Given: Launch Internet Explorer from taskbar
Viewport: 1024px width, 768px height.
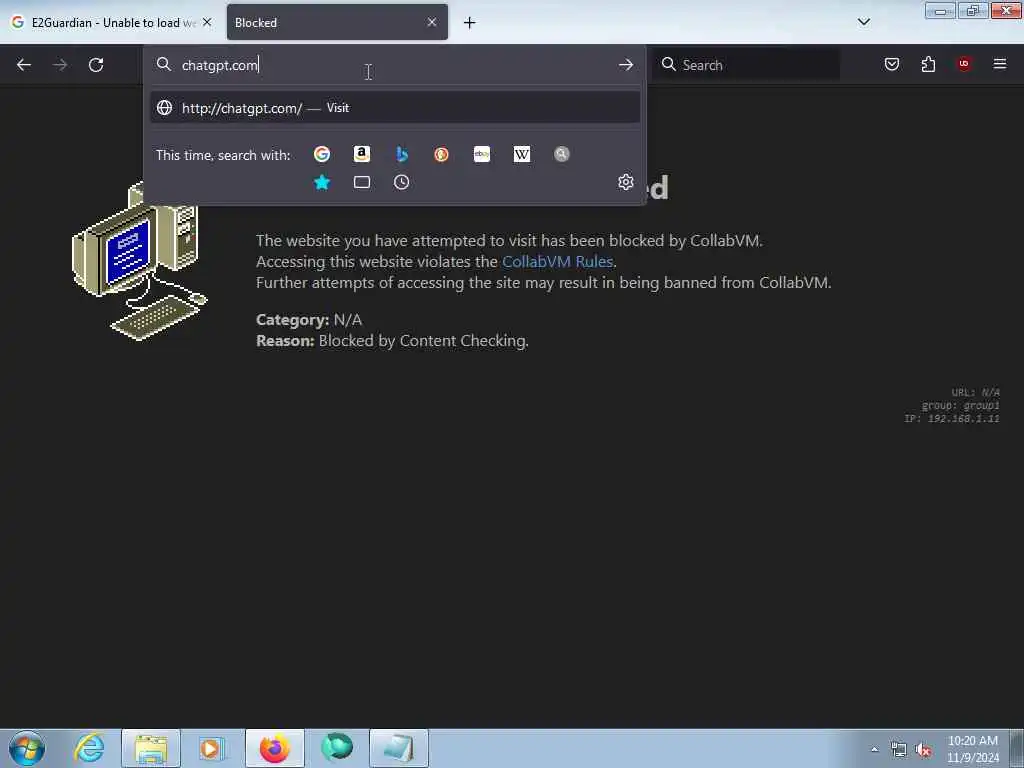Looking at the screenshot, I should 89,748.
